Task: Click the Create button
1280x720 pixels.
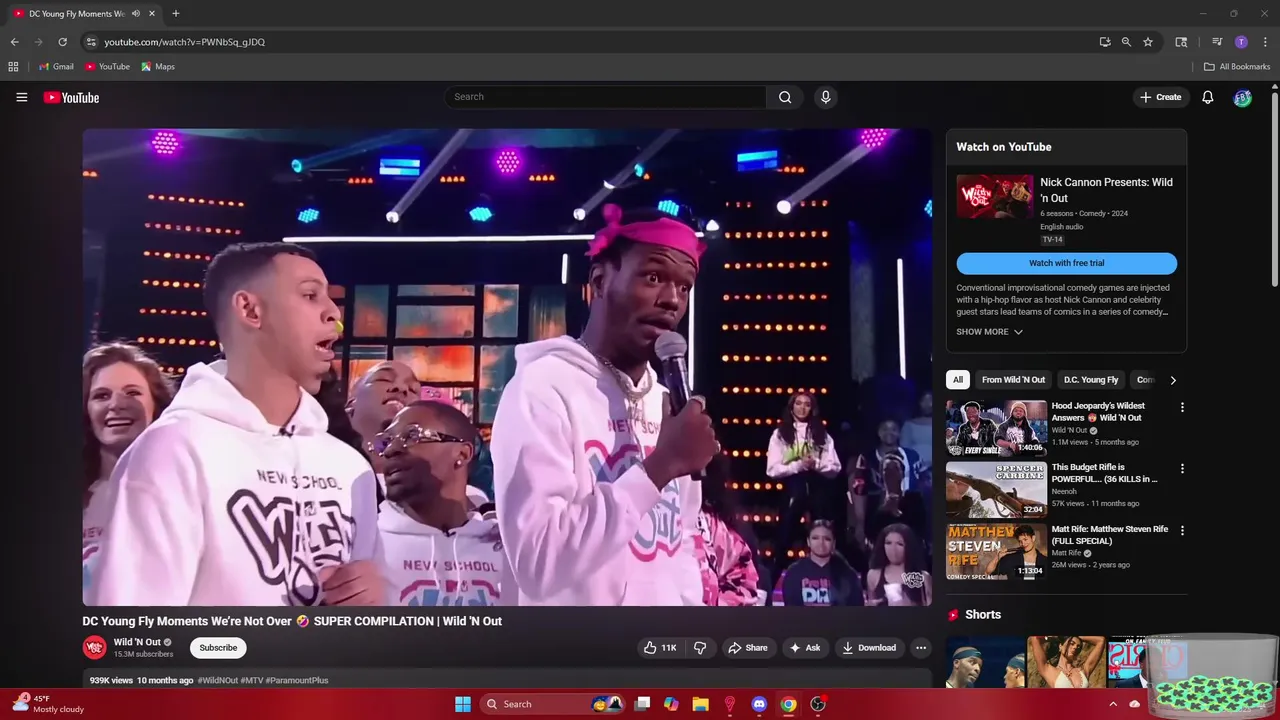Action: 1160,97
